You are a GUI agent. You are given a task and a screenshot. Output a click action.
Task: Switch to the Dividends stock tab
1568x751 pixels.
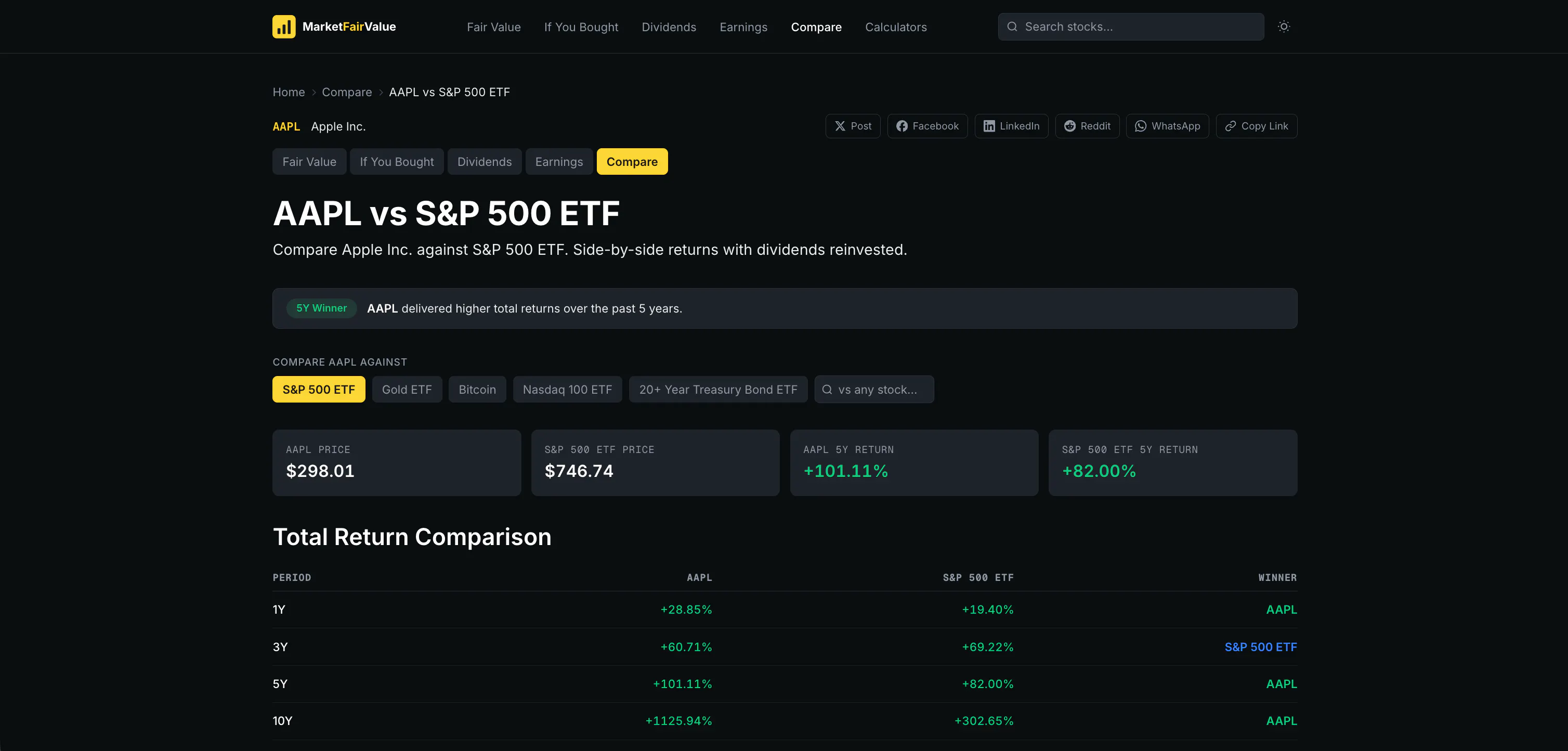pyautogui.click(x=485, y=162)
